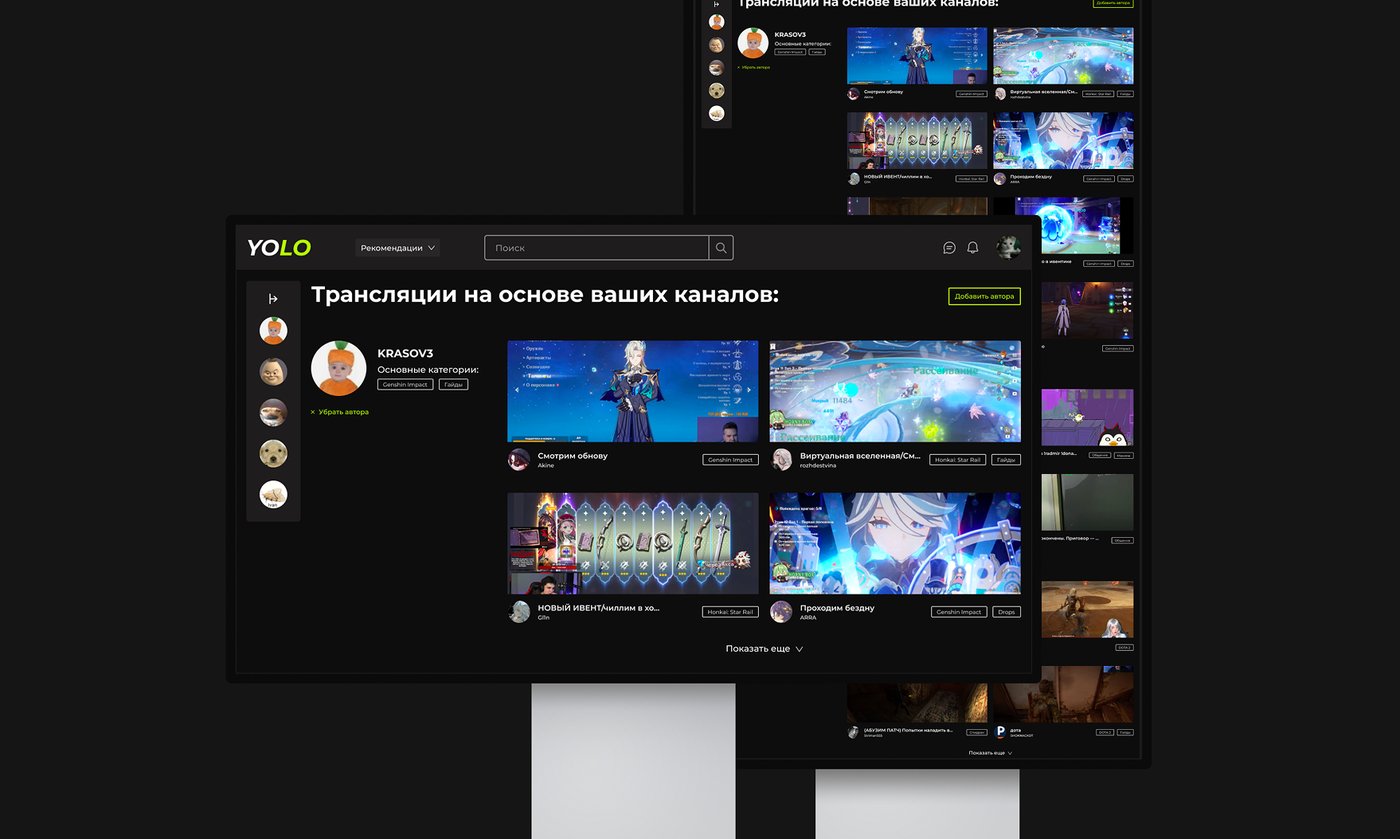1400x839 pixels.
Task: Open the notifications bell in the front window
Action: tap(972, 248)
